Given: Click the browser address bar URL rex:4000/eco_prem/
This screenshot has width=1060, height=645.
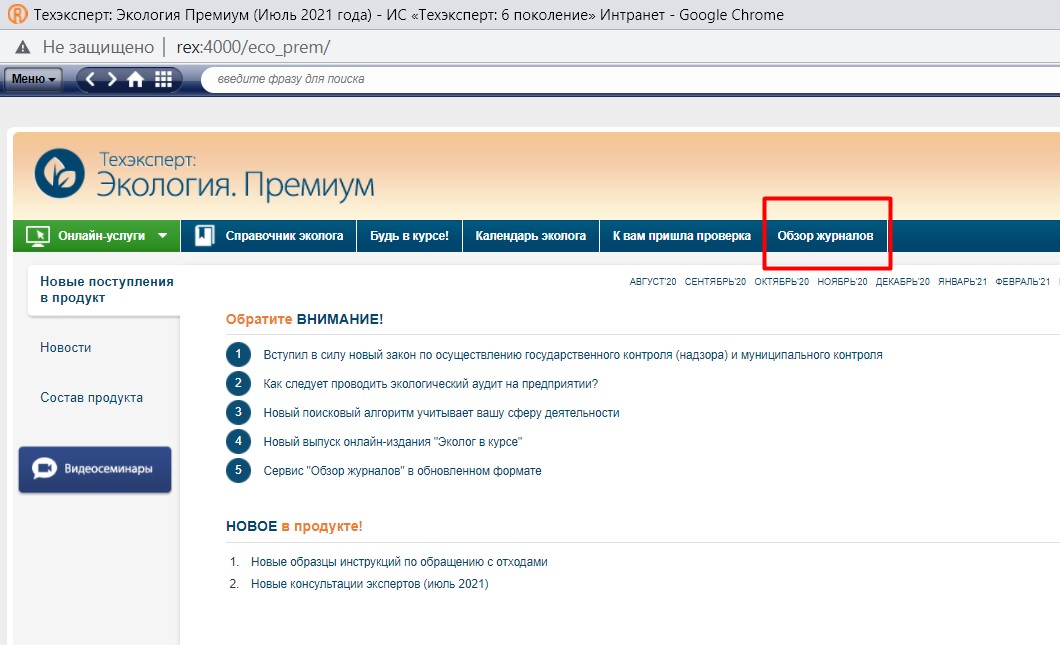Looking at the screenshot, I should tap(254, 47).
